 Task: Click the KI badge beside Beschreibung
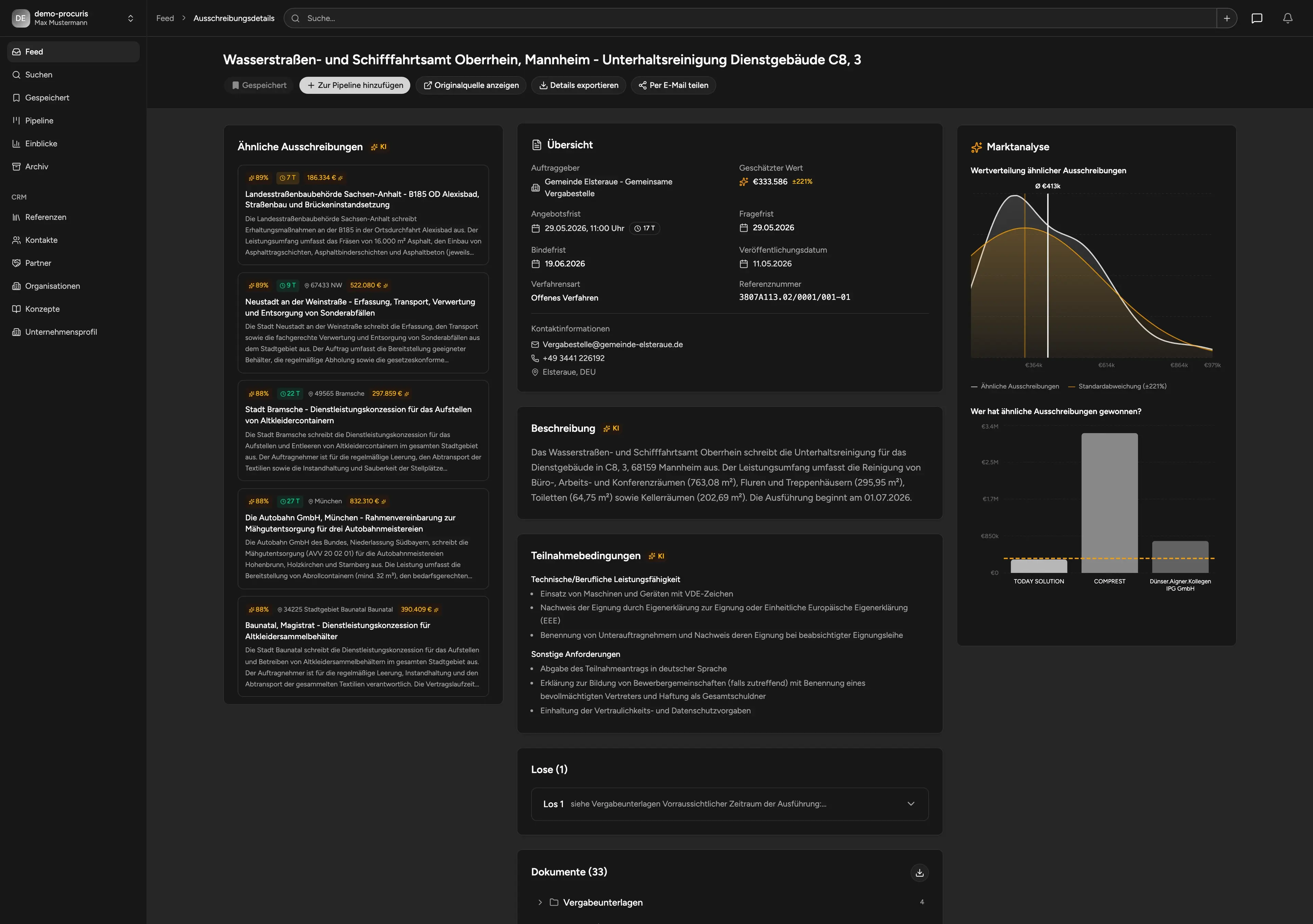[x=611, y=428]
